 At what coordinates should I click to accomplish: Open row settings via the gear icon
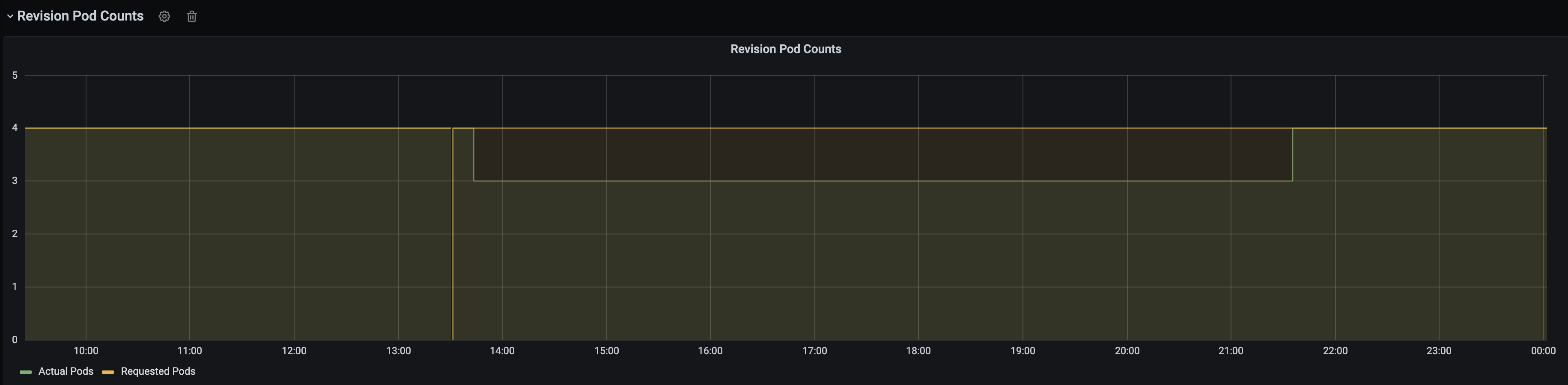pos(164,16)
